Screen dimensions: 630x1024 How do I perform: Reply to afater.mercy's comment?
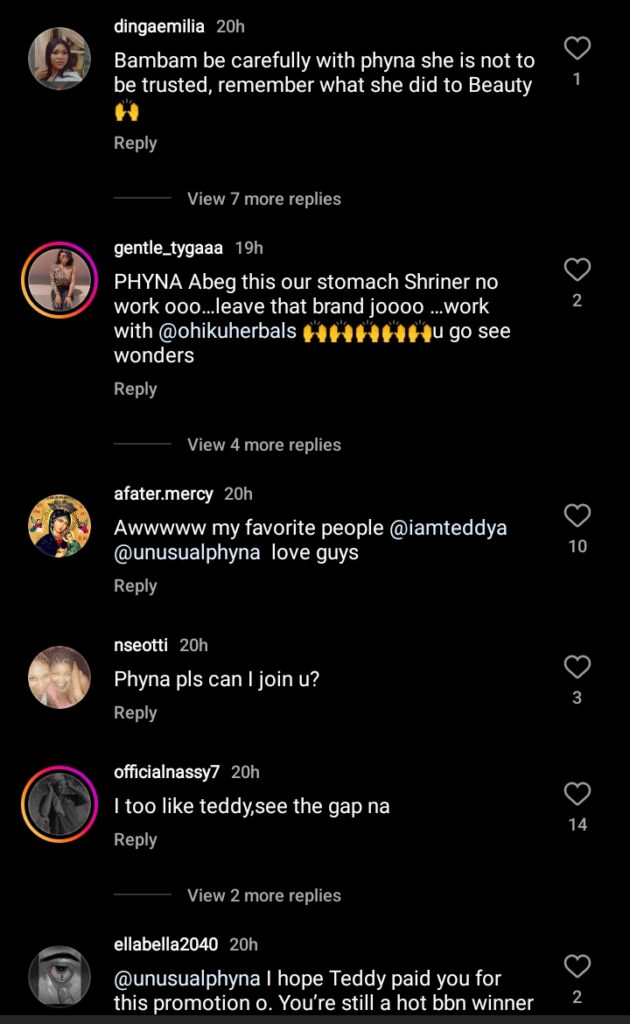135,586
